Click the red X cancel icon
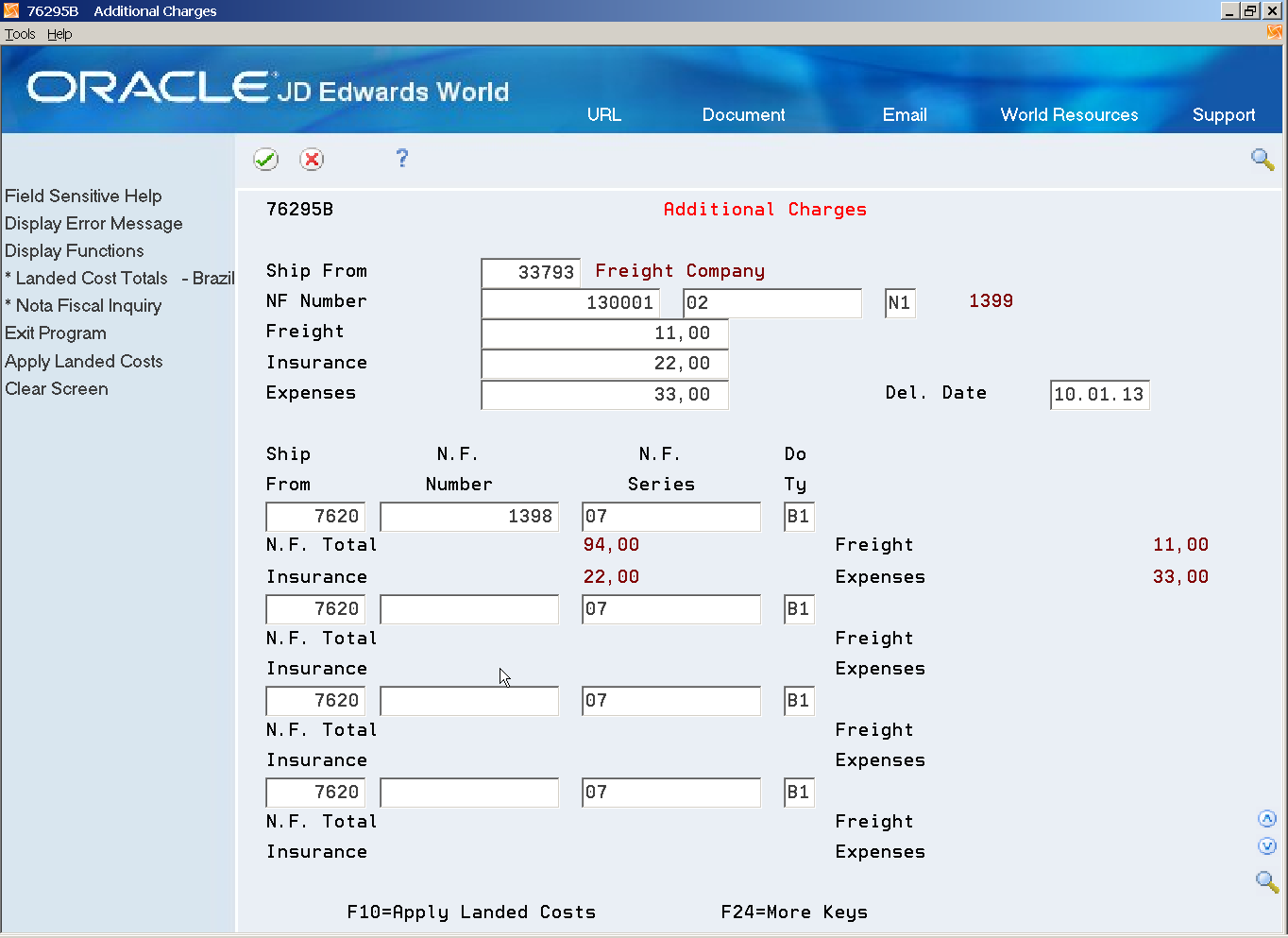This screenshot has height=938, width=1288. pyautogui.click(x=312, y=159)
